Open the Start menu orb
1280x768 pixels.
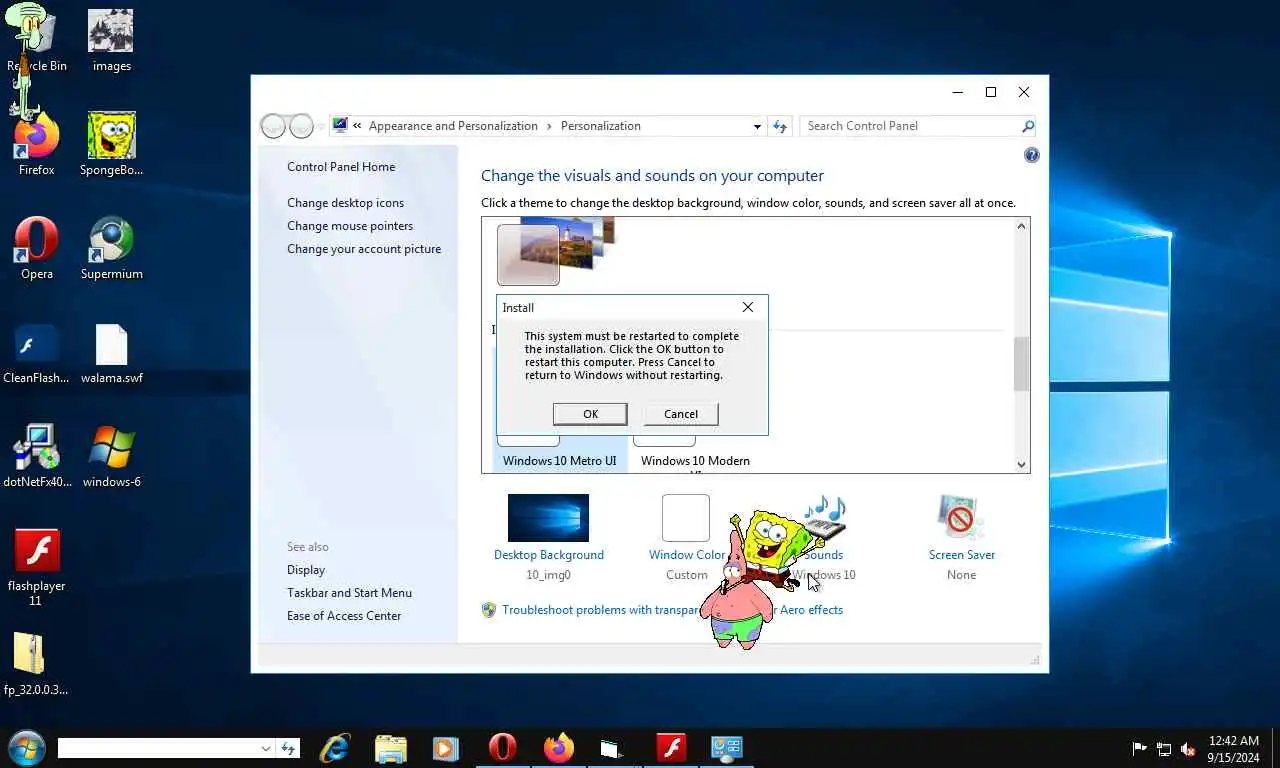point(25,748)
